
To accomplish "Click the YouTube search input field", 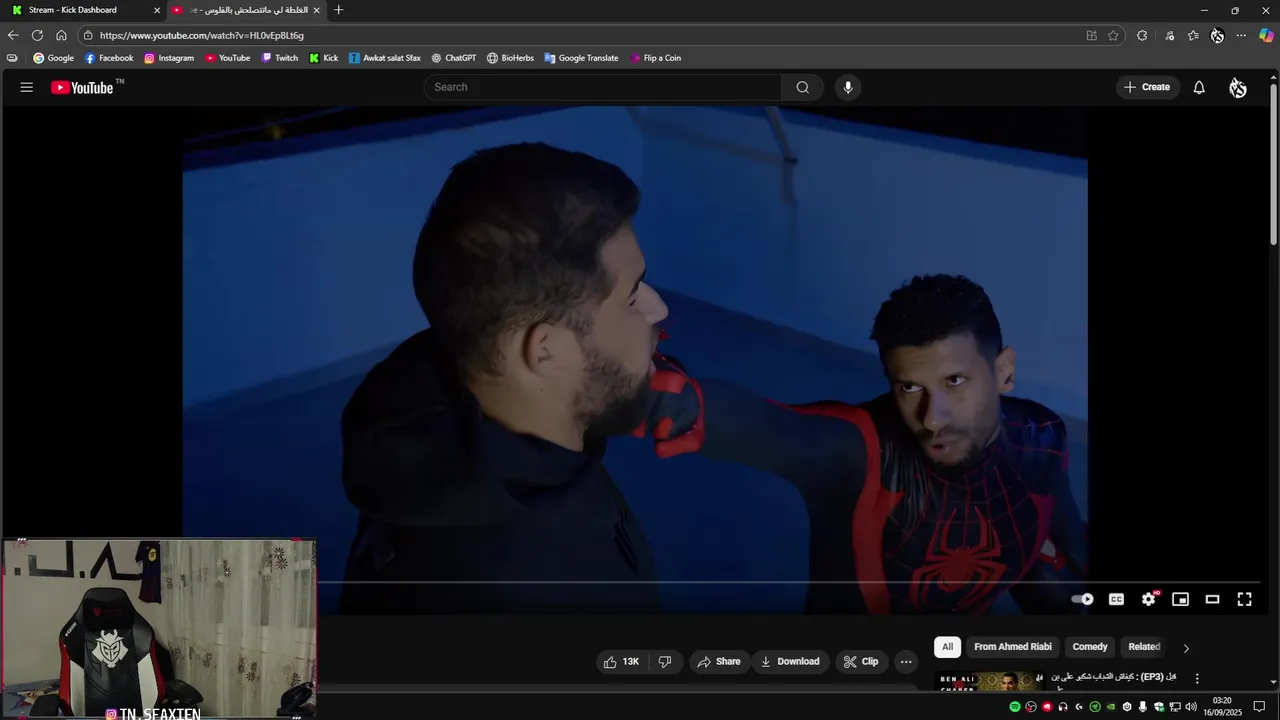I will click(603, 87).
